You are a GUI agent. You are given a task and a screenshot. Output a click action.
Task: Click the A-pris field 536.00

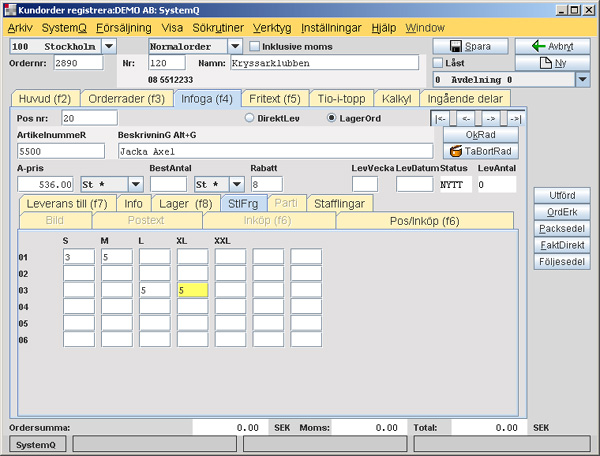[x=45, y=184]
